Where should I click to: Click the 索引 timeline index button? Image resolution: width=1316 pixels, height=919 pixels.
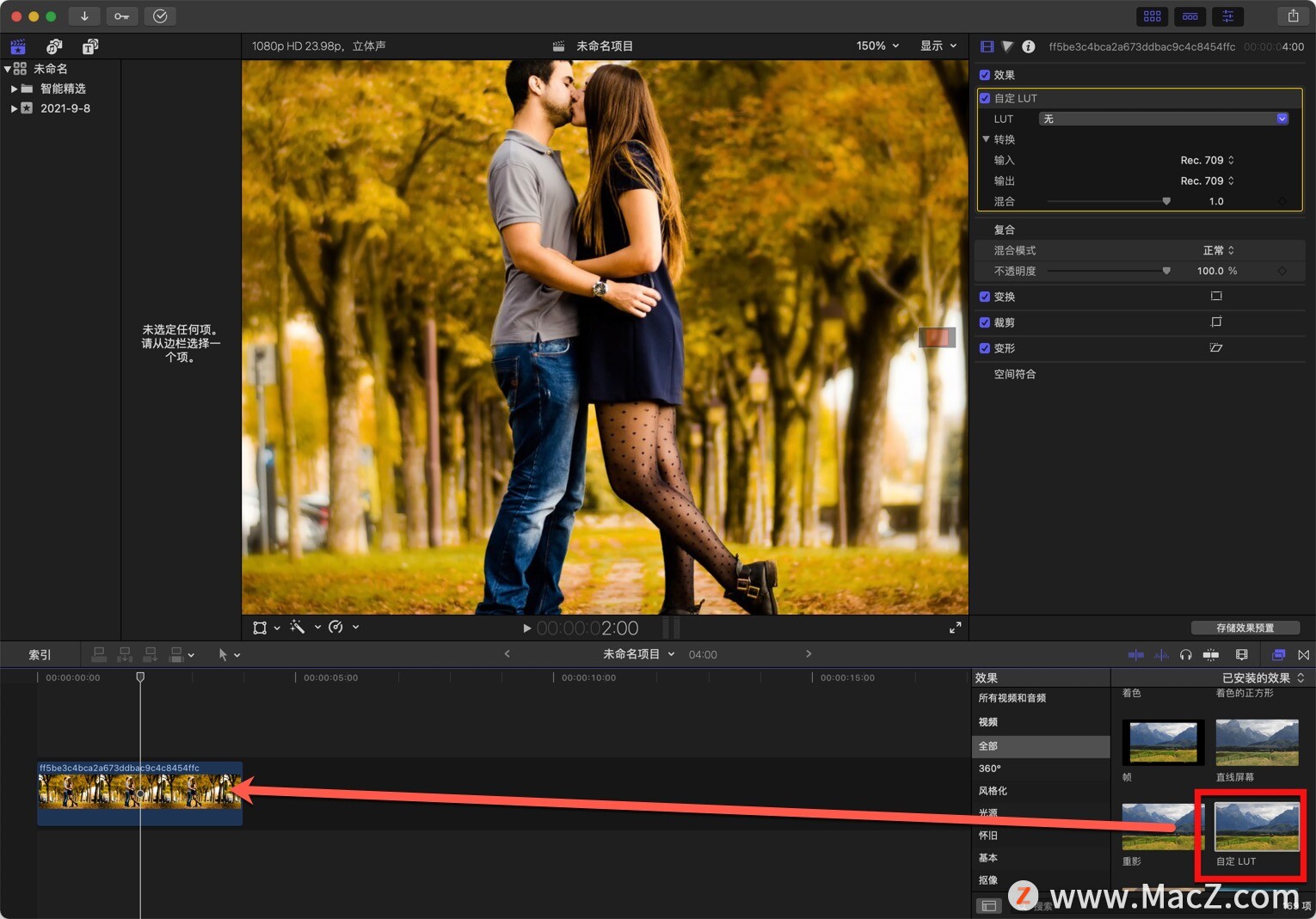tap(40, 655)
